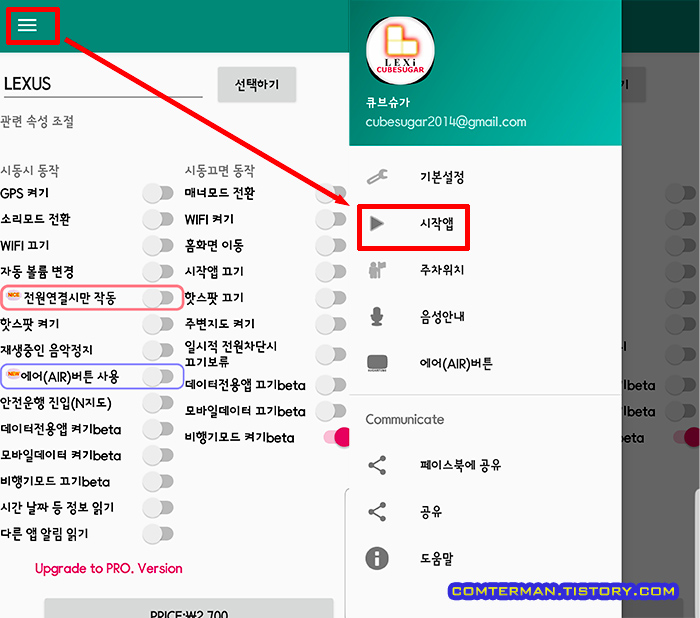700x618 pixels.
Task: Enable 에어(AIR)버튼 사용 switch
Action: point(158,376)
